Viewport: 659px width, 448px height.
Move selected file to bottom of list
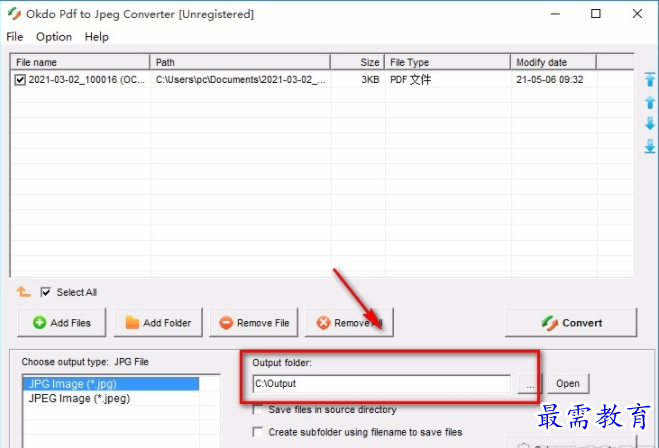tap(650, 146)
